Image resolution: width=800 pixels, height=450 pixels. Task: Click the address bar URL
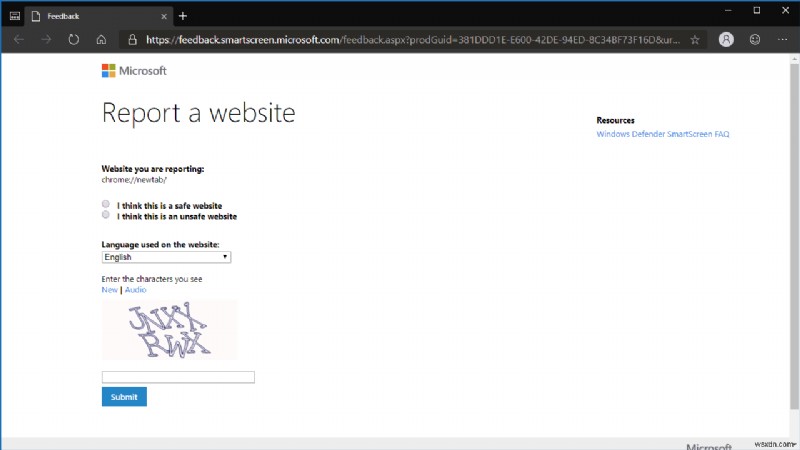tap(413, 40)
